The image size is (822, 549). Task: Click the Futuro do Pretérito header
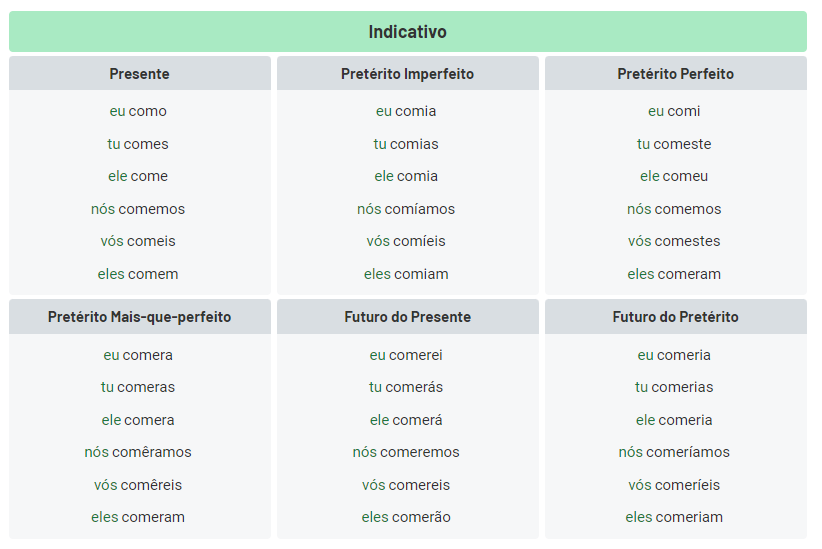click(675, 317)
